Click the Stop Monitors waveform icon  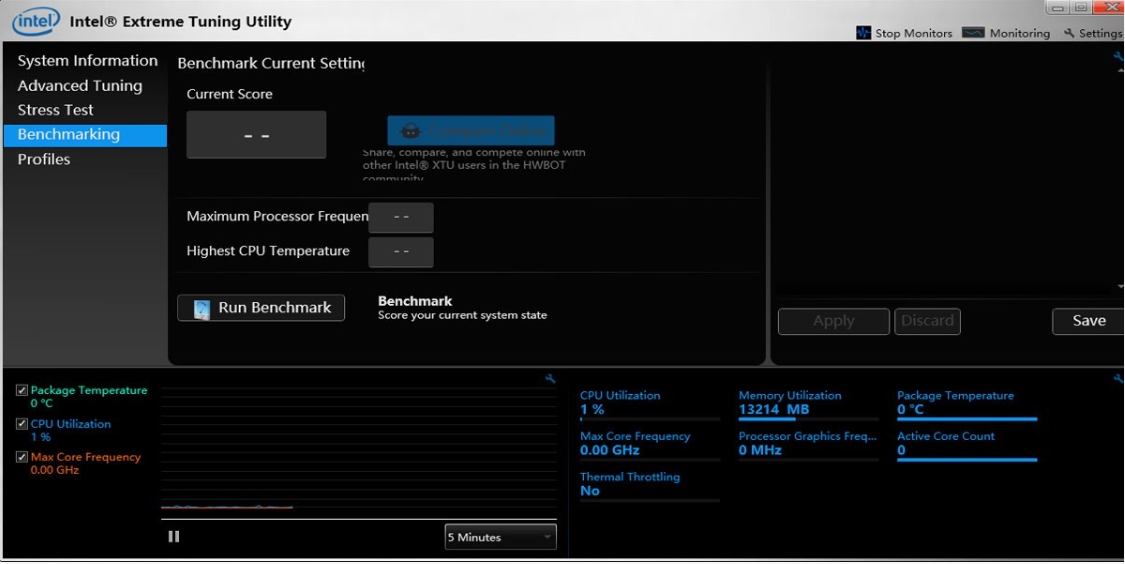(x=863, y=33)
